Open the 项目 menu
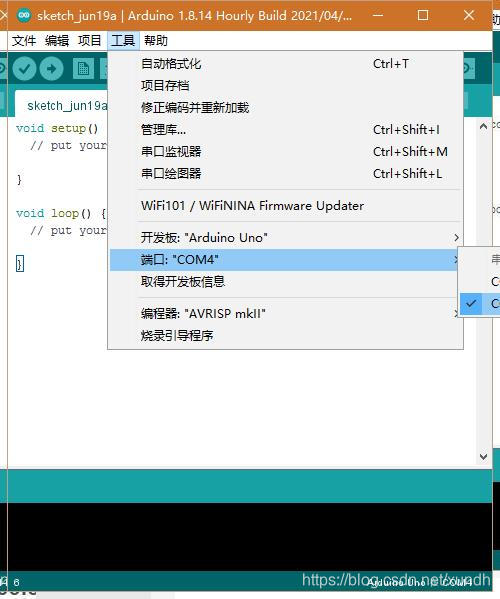 pos(90,40)
